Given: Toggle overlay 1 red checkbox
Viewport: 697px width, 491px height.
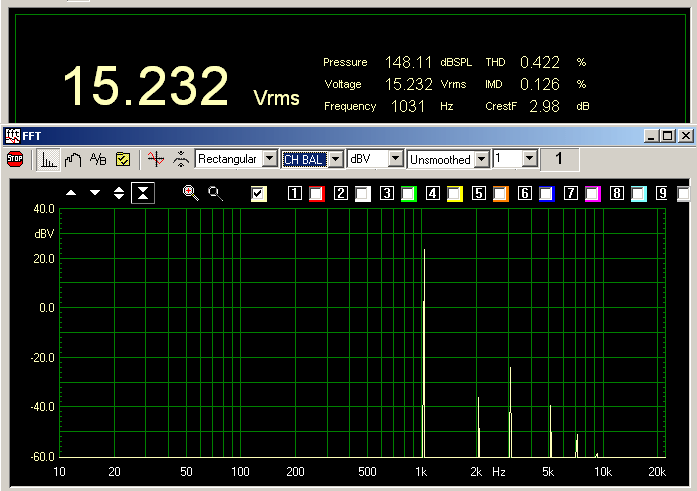Looking at the screenshot, I should point(316,193).
